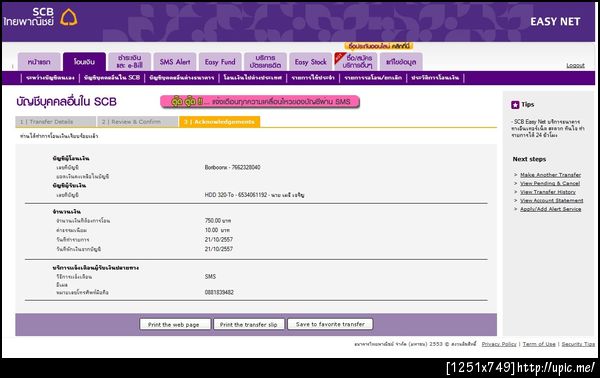
Task: Open View Account Statement link
Action: [x=551, y=200]
